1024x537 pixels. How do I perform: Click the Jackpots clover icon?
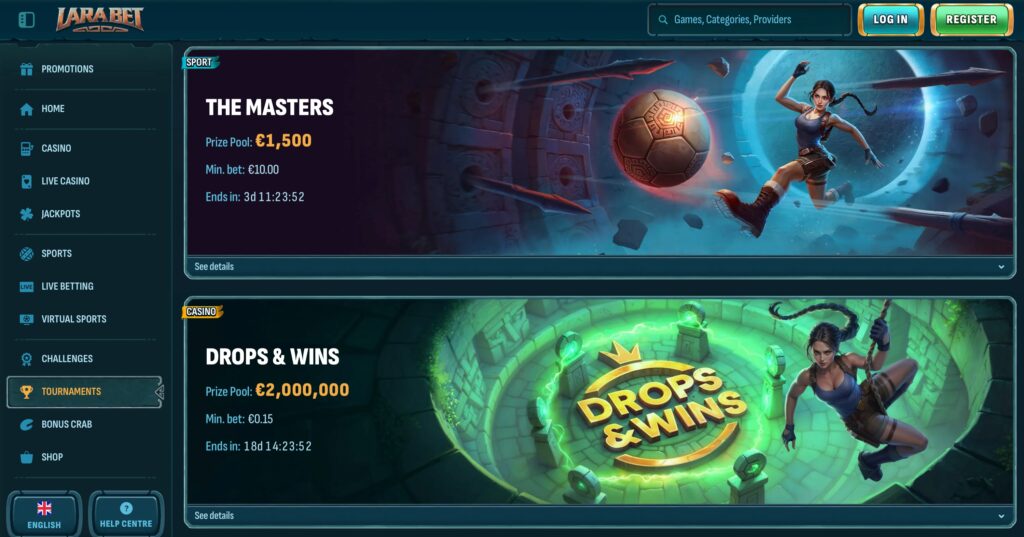pos(26,214)
